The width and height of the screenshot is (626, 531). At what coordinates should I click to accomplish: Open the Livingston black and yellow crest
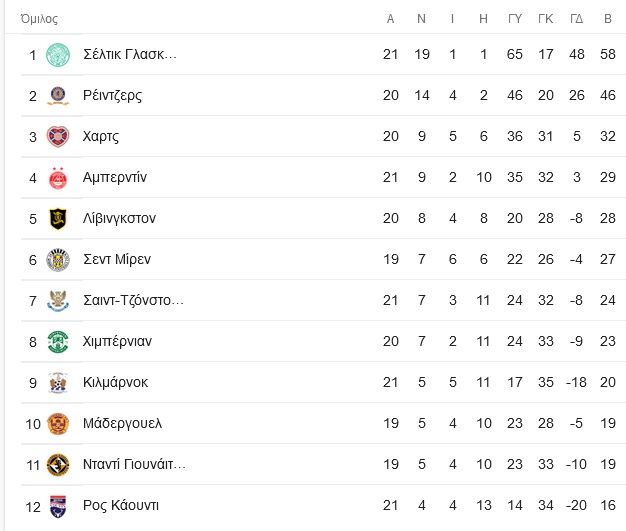coord(58,219)
